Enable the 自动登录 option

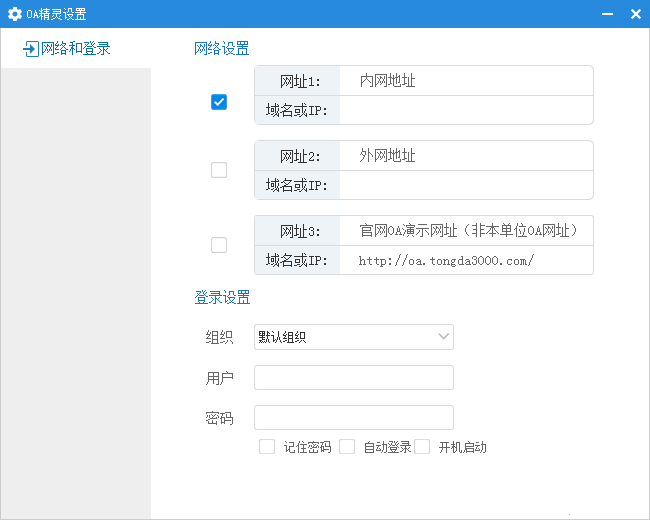coord(347,447)
